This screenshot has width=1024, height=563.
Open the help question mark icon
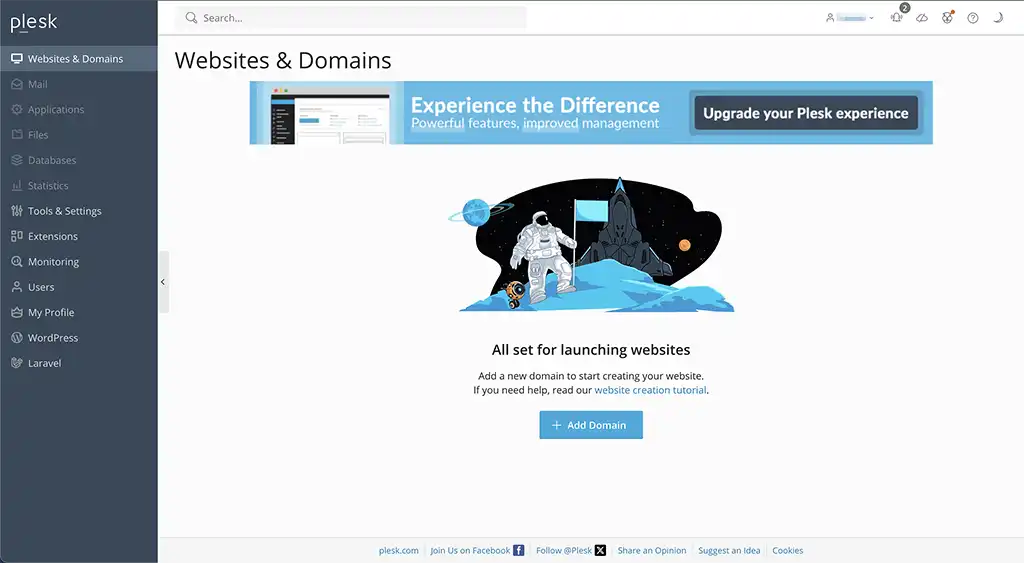click(973, 18)
